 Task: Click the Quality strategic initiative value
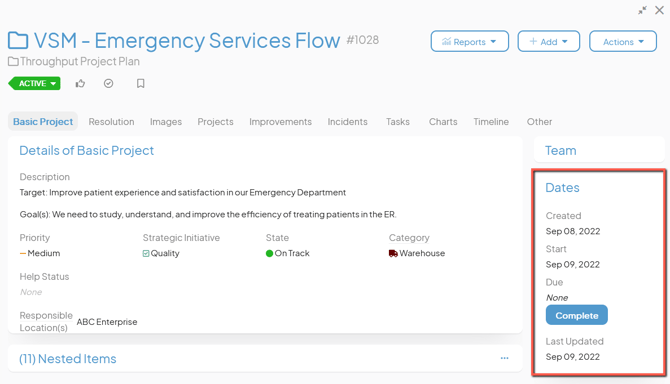coord(165,253)
